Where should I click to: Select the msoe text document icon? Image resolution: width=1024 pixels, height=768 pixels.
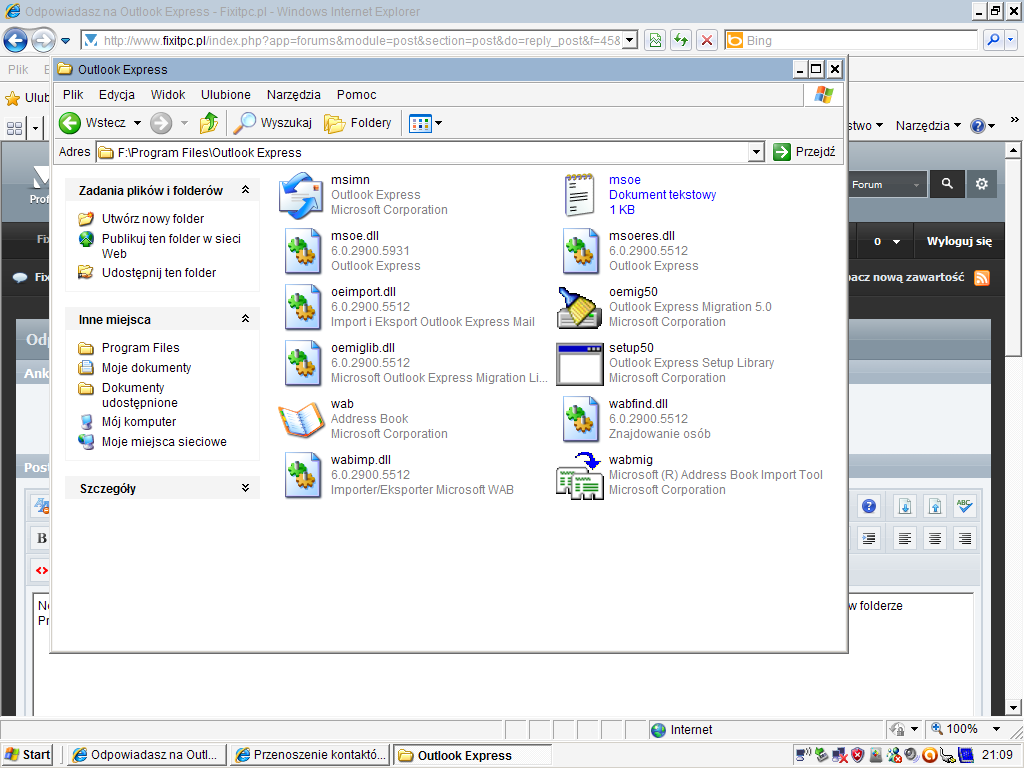[x=579, y=195]
